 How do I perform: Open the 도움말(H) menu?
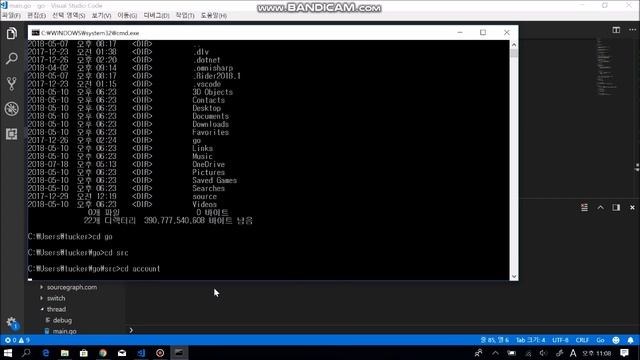click(213, 16)
